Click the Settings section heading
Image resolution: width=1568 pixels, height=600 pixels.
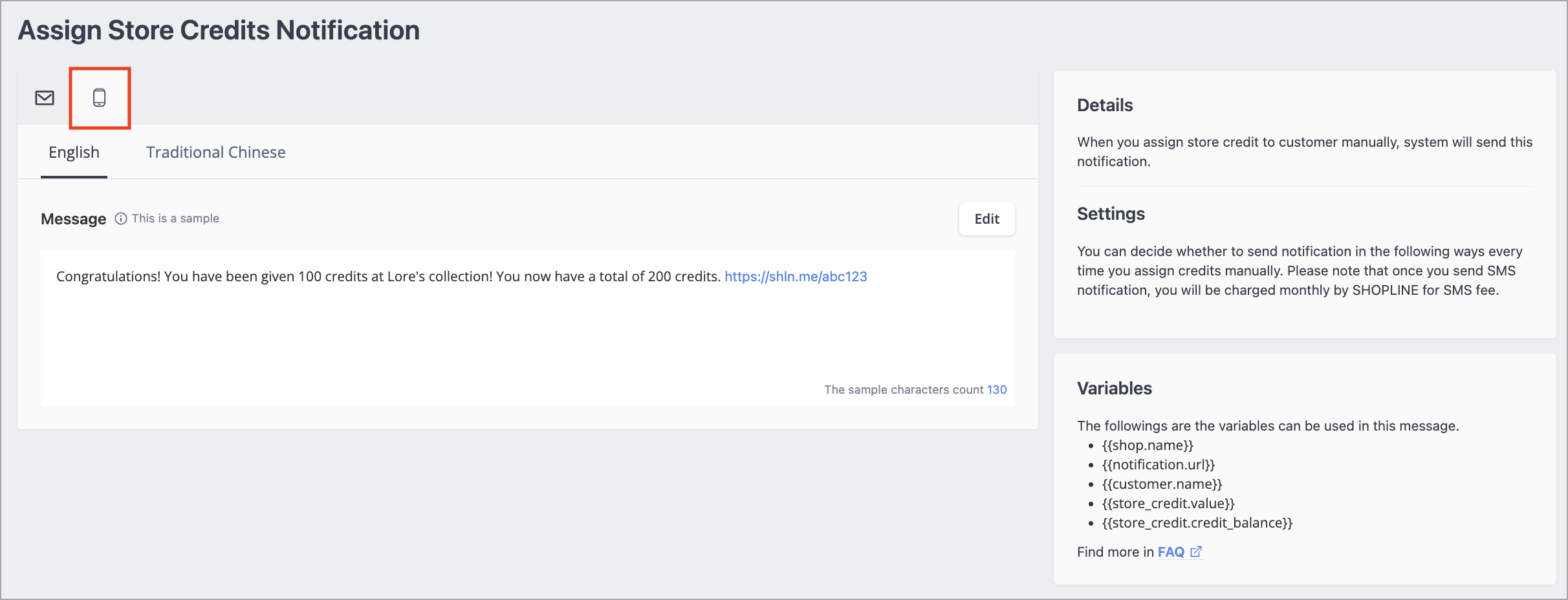coord(1111,214)
